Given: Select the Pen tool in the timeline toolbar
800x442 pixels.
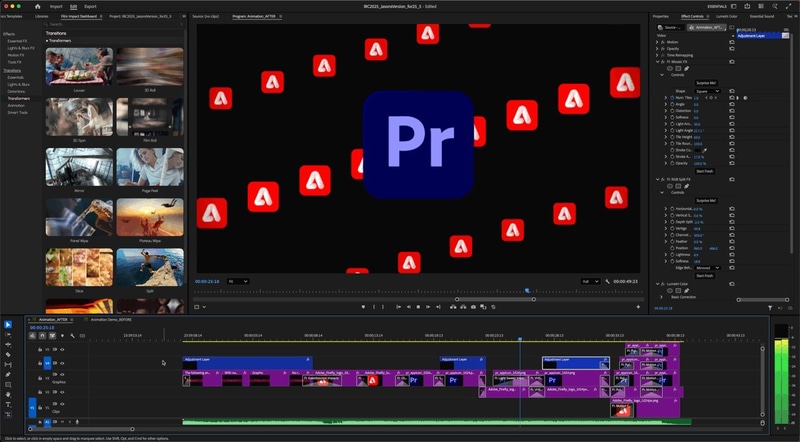Looking at the screenshot, I should [8, 375].
